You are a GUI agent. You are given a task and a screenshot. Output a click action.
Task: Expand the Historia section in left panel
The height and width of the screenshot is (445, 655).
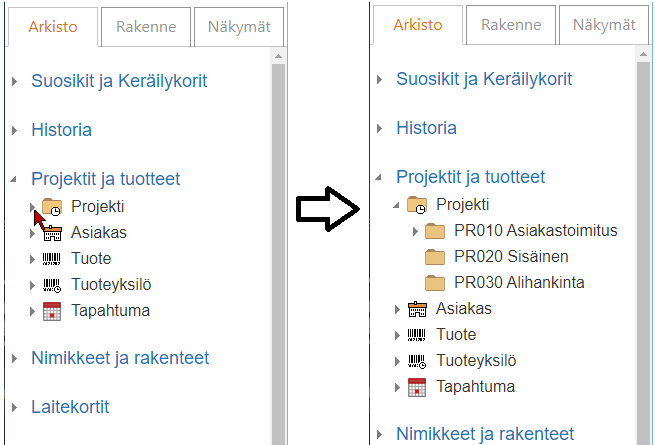(x=14, y=130)
